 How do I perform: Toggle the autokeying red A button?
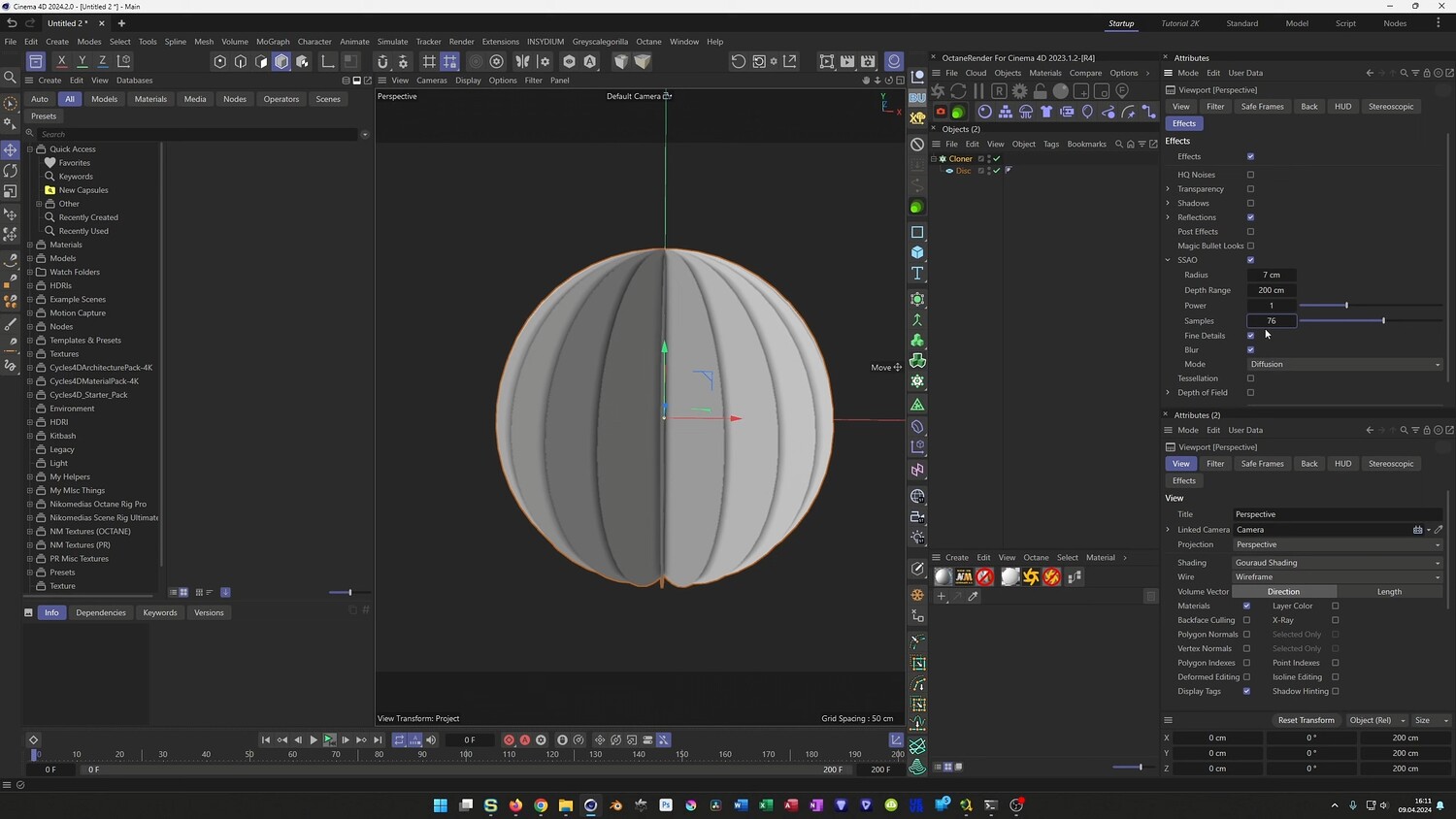pyautogui.click(x=525, y=740)
